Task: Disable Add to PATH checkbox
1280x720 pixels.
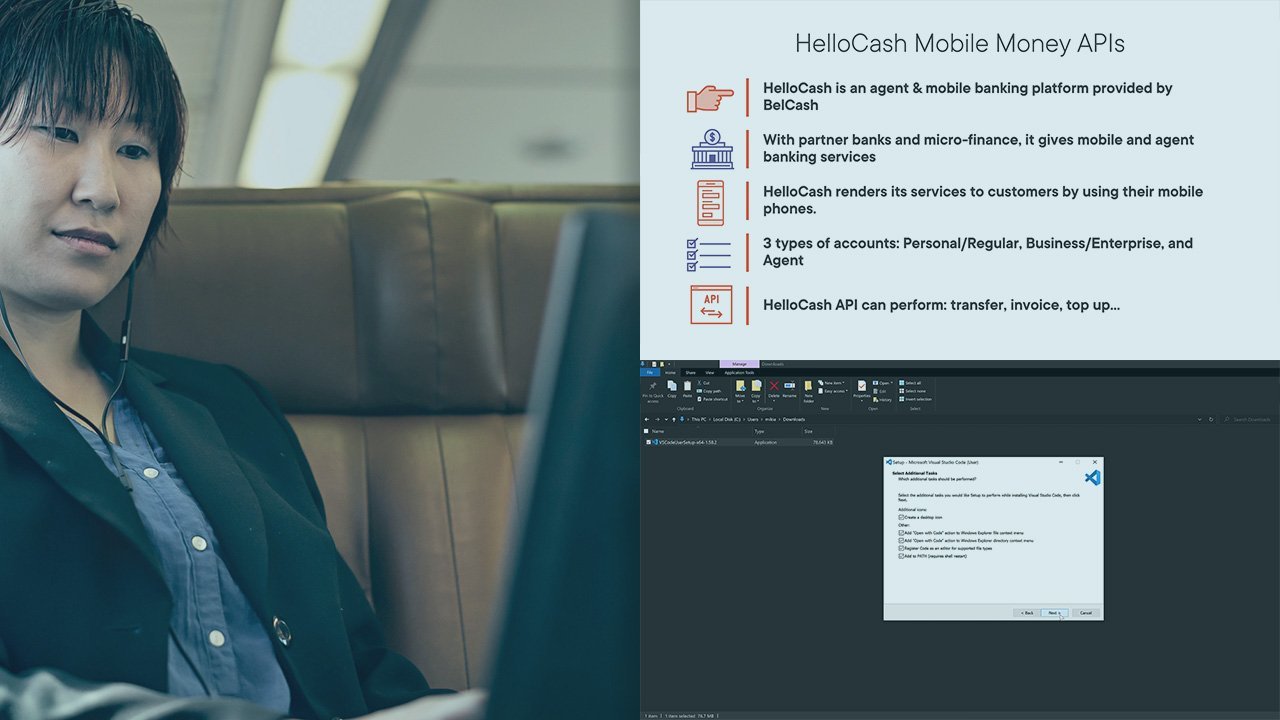Action: (x=901, y=556)
